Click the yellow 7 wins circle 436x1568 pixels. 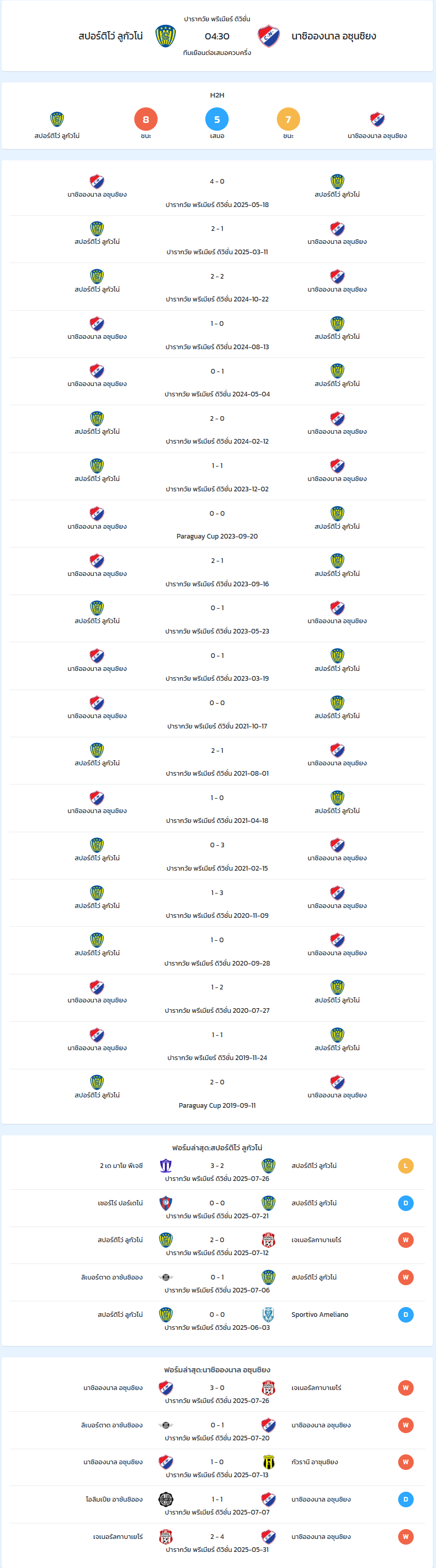coord(288,119)
